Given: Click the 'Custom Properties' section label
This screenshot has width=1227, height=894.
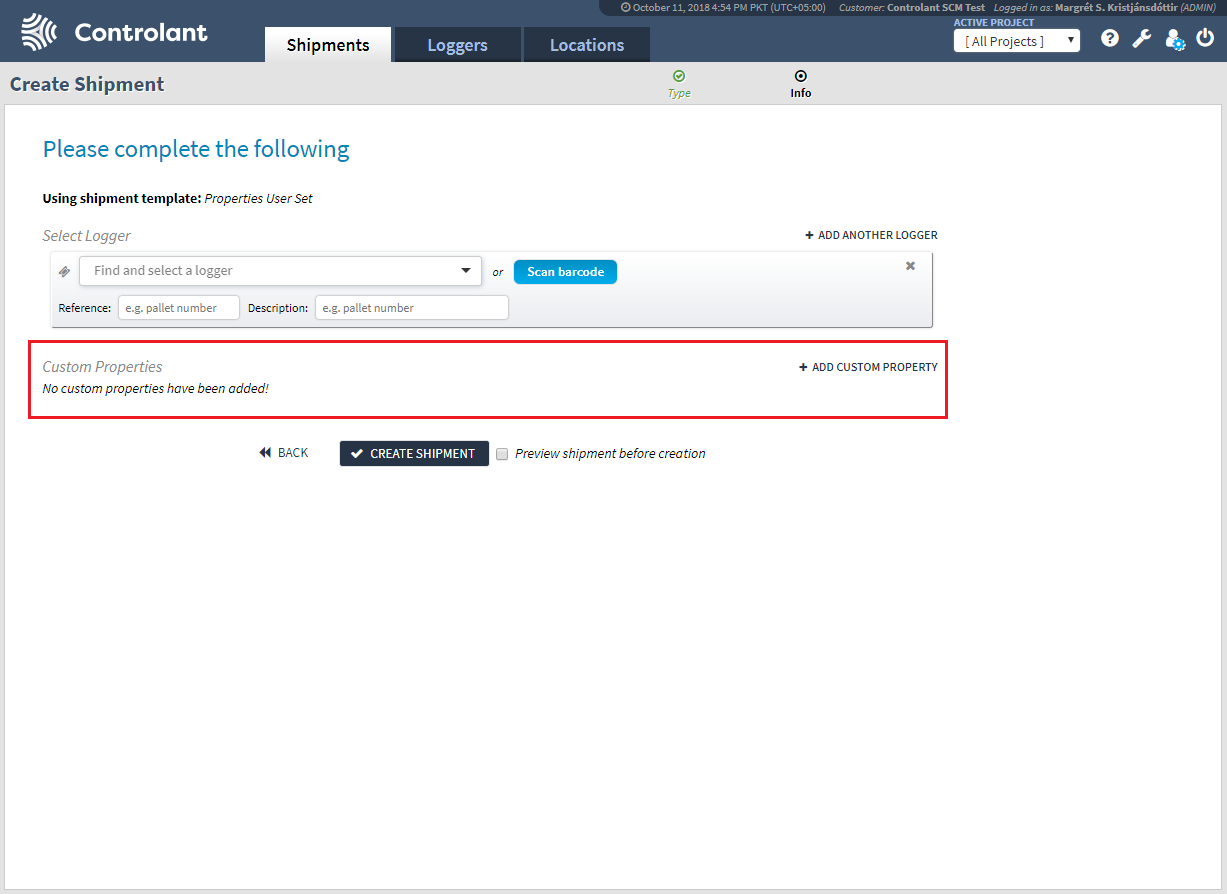Looking at the screenshot, I should (102, 367).
